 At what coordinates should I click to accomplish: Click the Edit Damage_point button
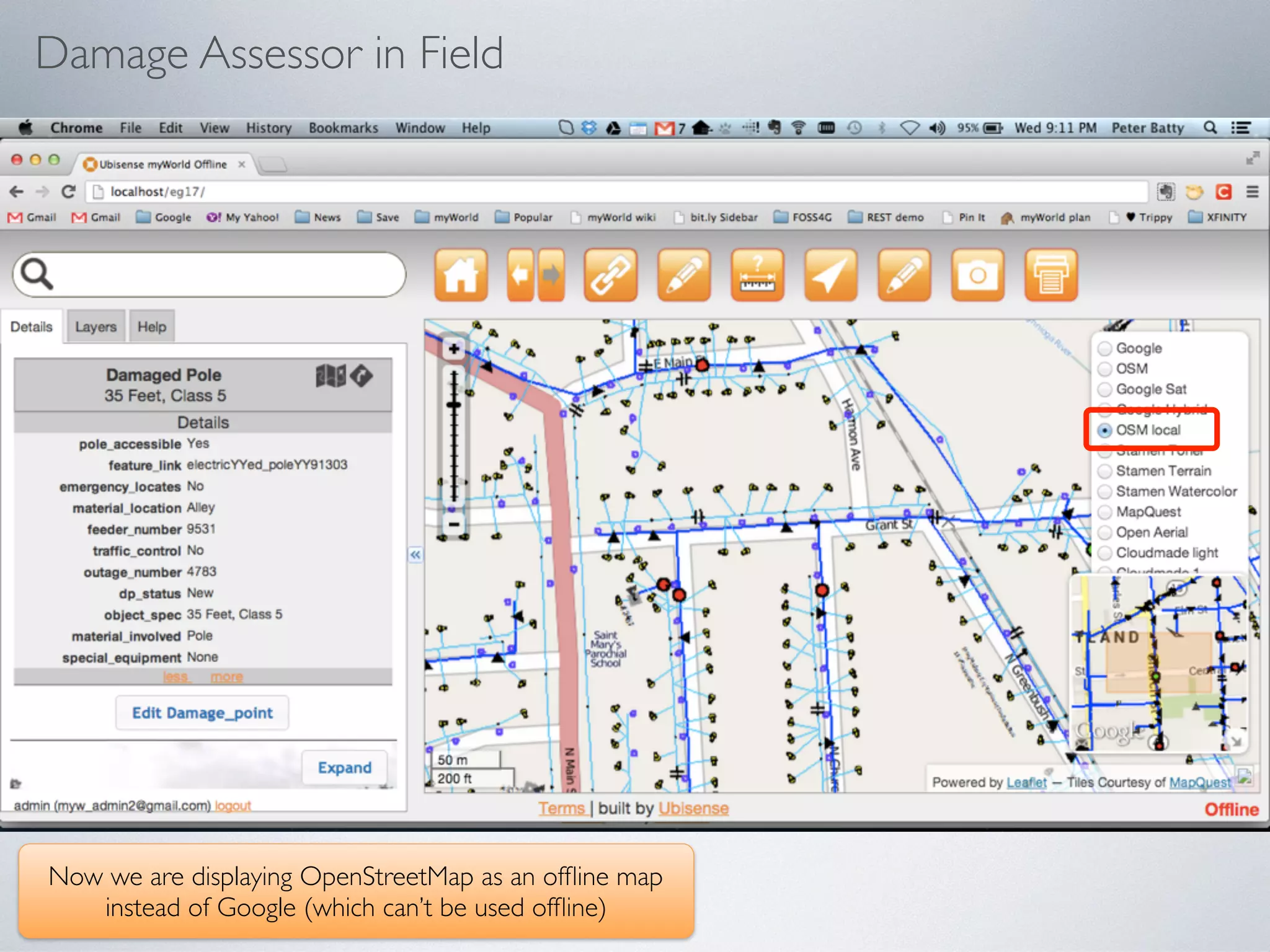coord(202,713)
